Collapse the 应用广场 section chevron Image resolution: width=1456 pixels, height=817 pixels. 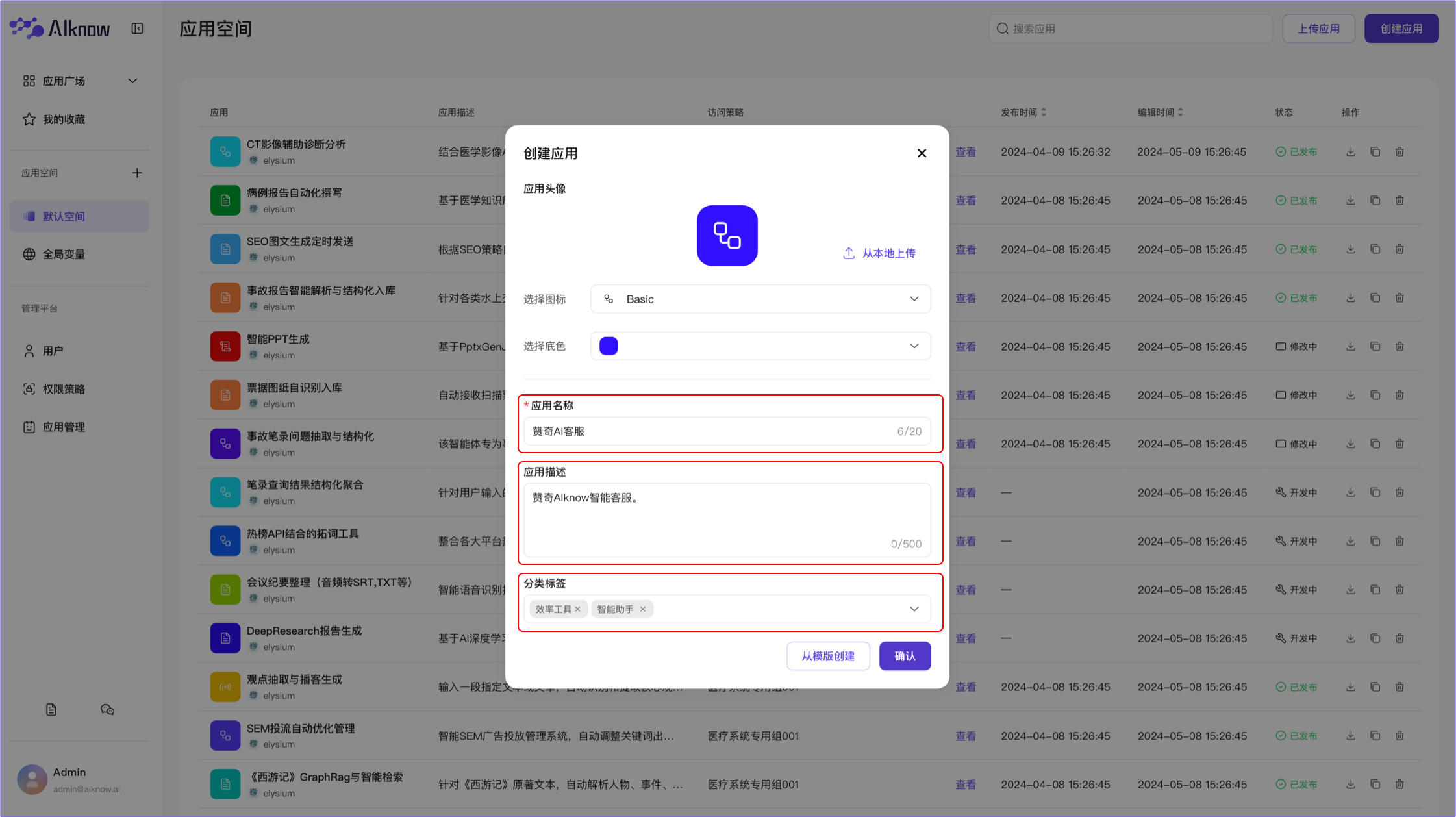132,81
